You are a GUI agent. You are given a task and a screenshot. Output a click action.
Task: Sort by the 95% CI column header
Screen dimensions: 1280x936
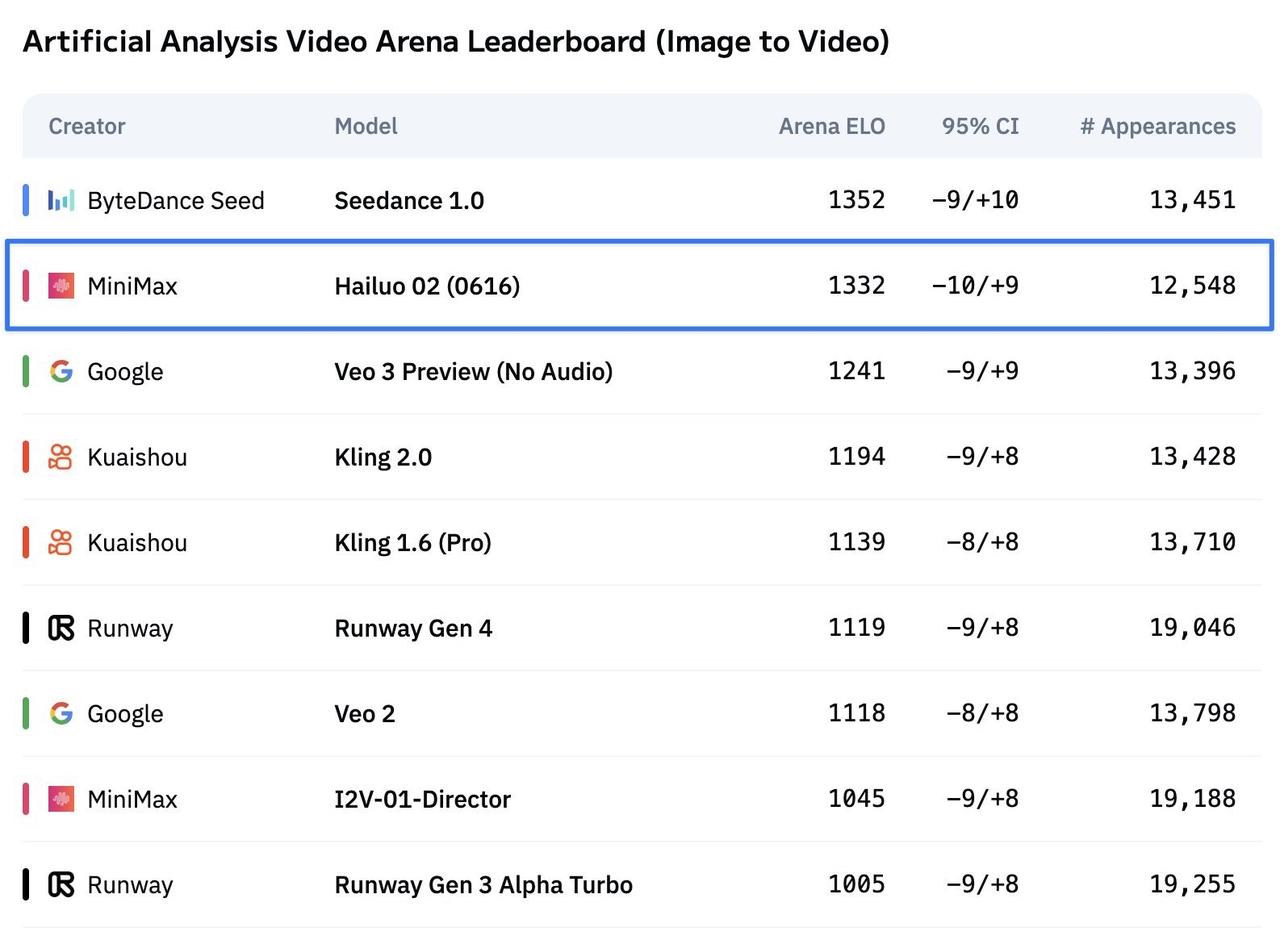pos(980,126)
